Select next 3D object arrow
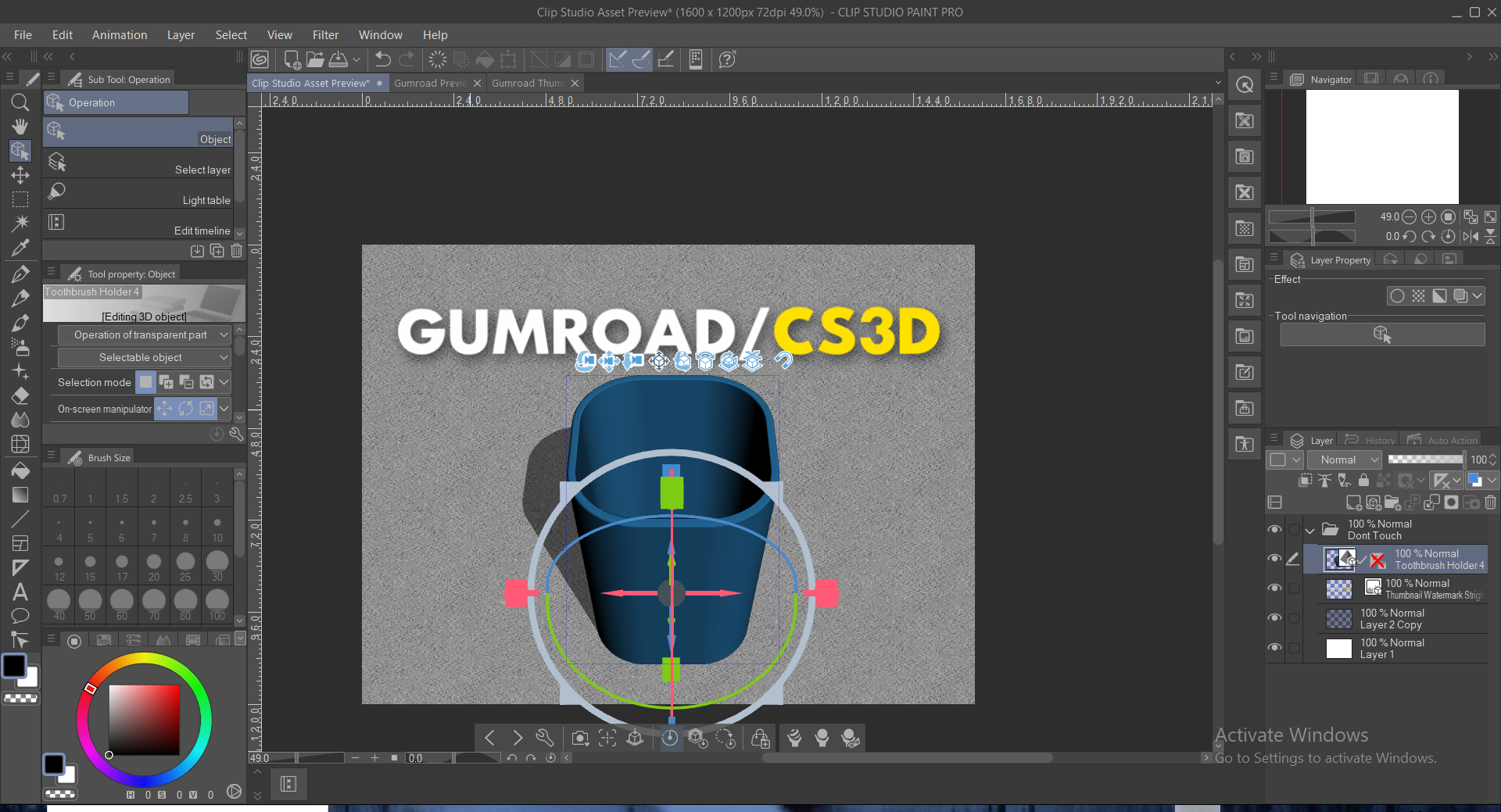The height and width of the screenshot is (812, 1501). 517,738
